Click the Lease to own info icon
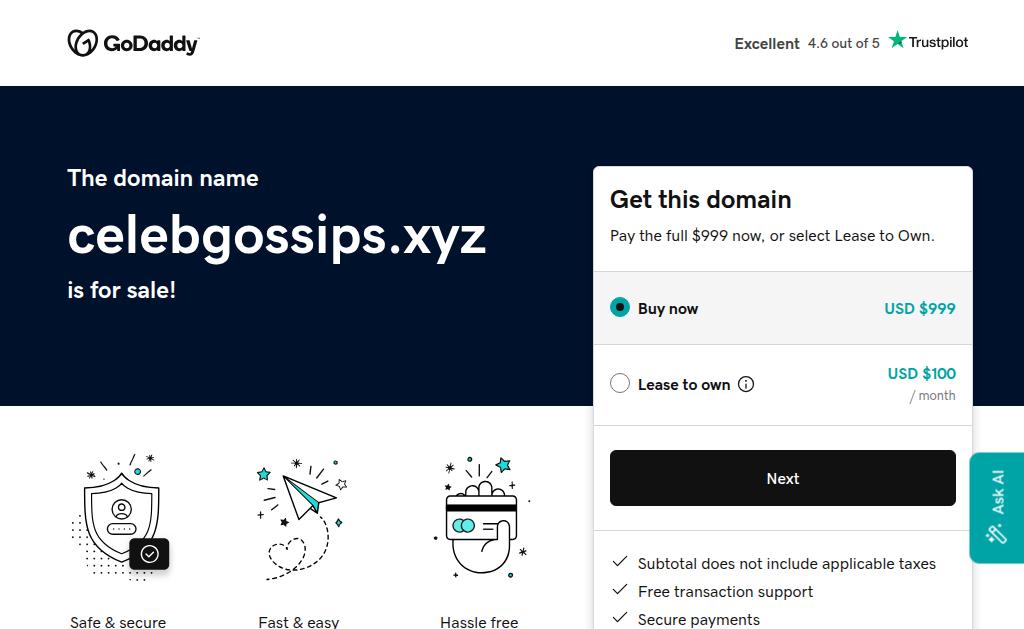 pyautogui.click(x=746, y=384)
